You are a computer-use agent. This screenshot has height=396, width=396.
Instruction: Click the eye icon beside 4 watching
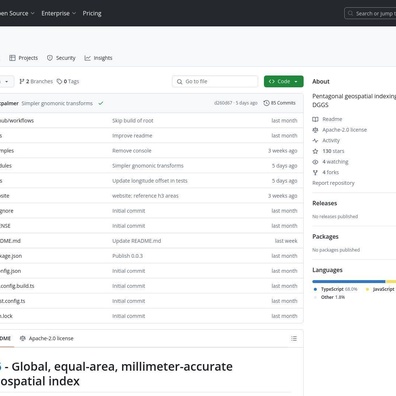pyautogui.click(x=315, y=162)
